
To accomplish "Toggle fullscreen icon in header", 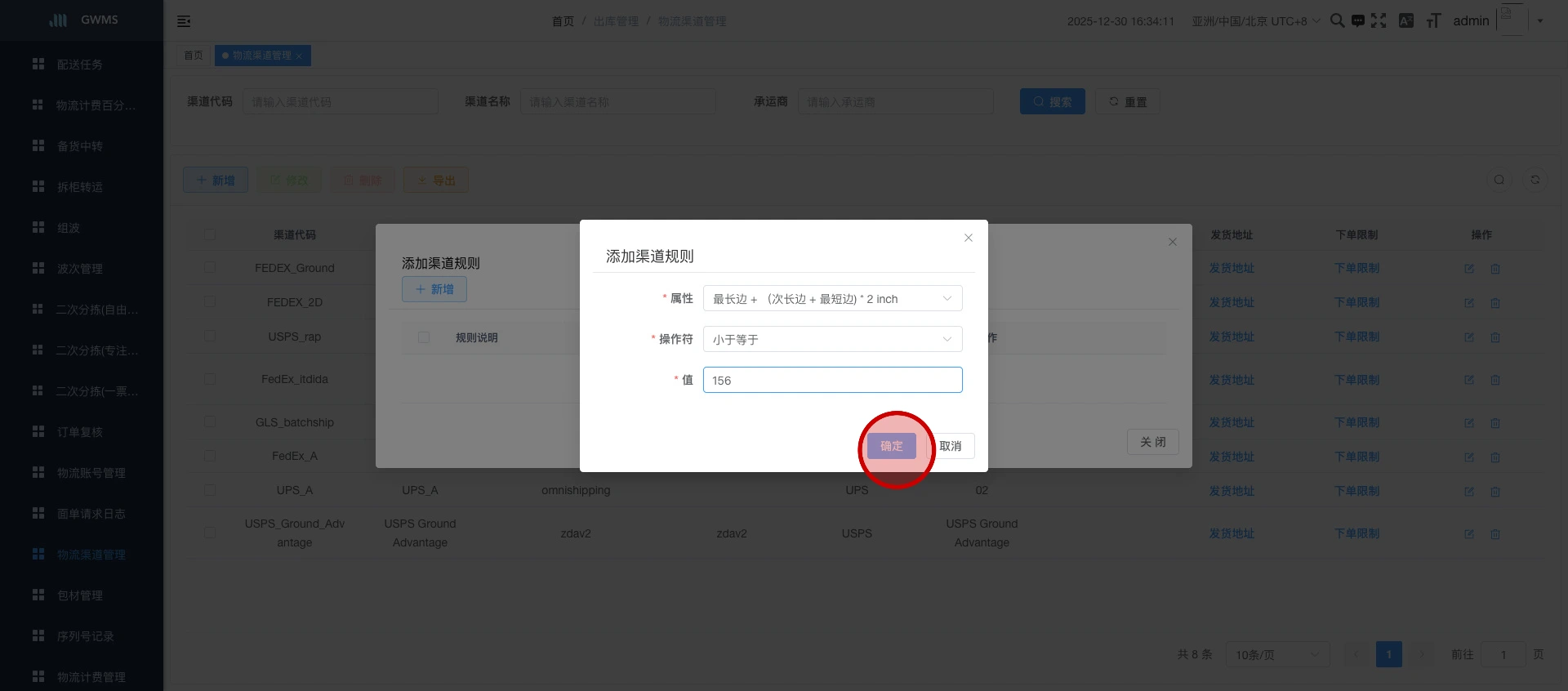I will pyautogui.click(x=1379, y=20).
